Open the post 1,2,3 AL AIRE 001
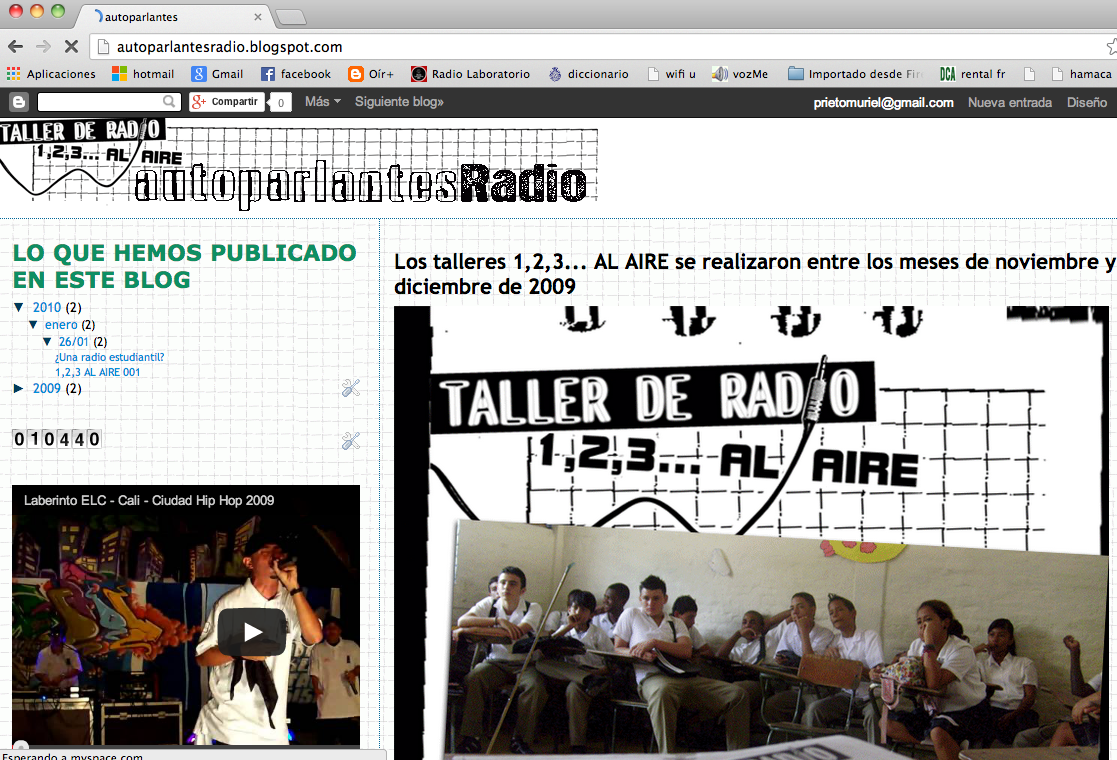This screenshot has width=1117, height=760. tap(98, 372)
